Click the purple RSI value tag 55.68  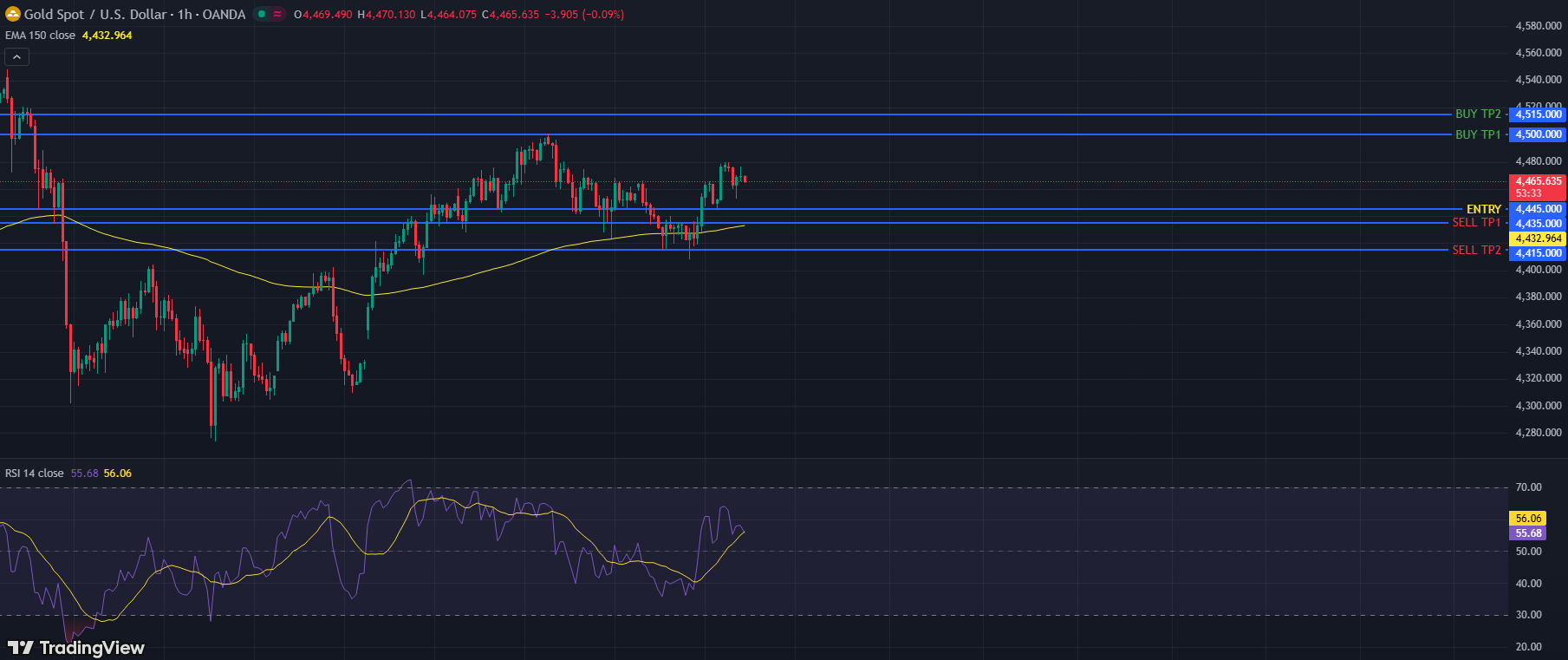[1528, 533]
